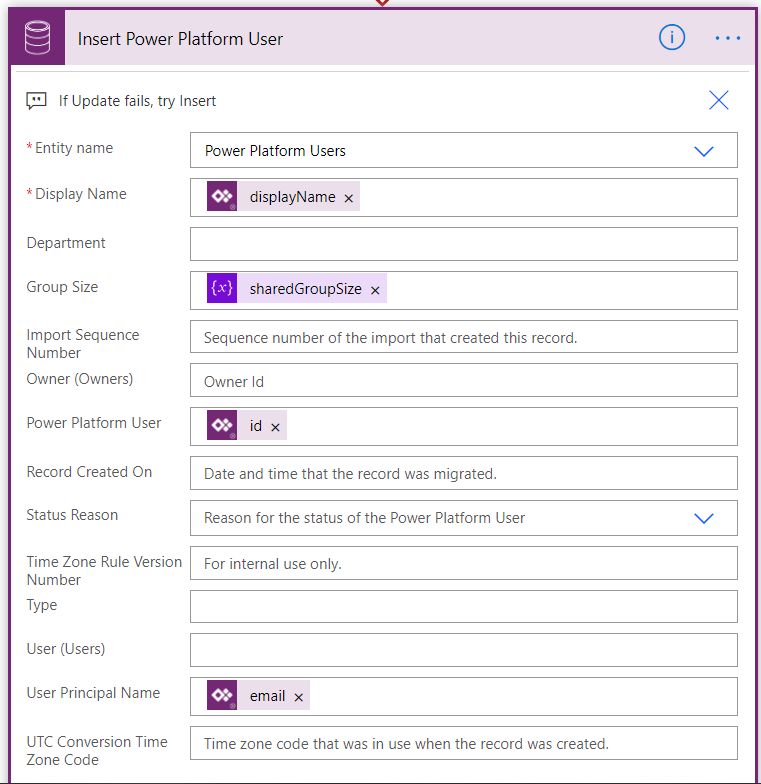
Task: Click the Power Platform User label
Action: coord(94,423)
